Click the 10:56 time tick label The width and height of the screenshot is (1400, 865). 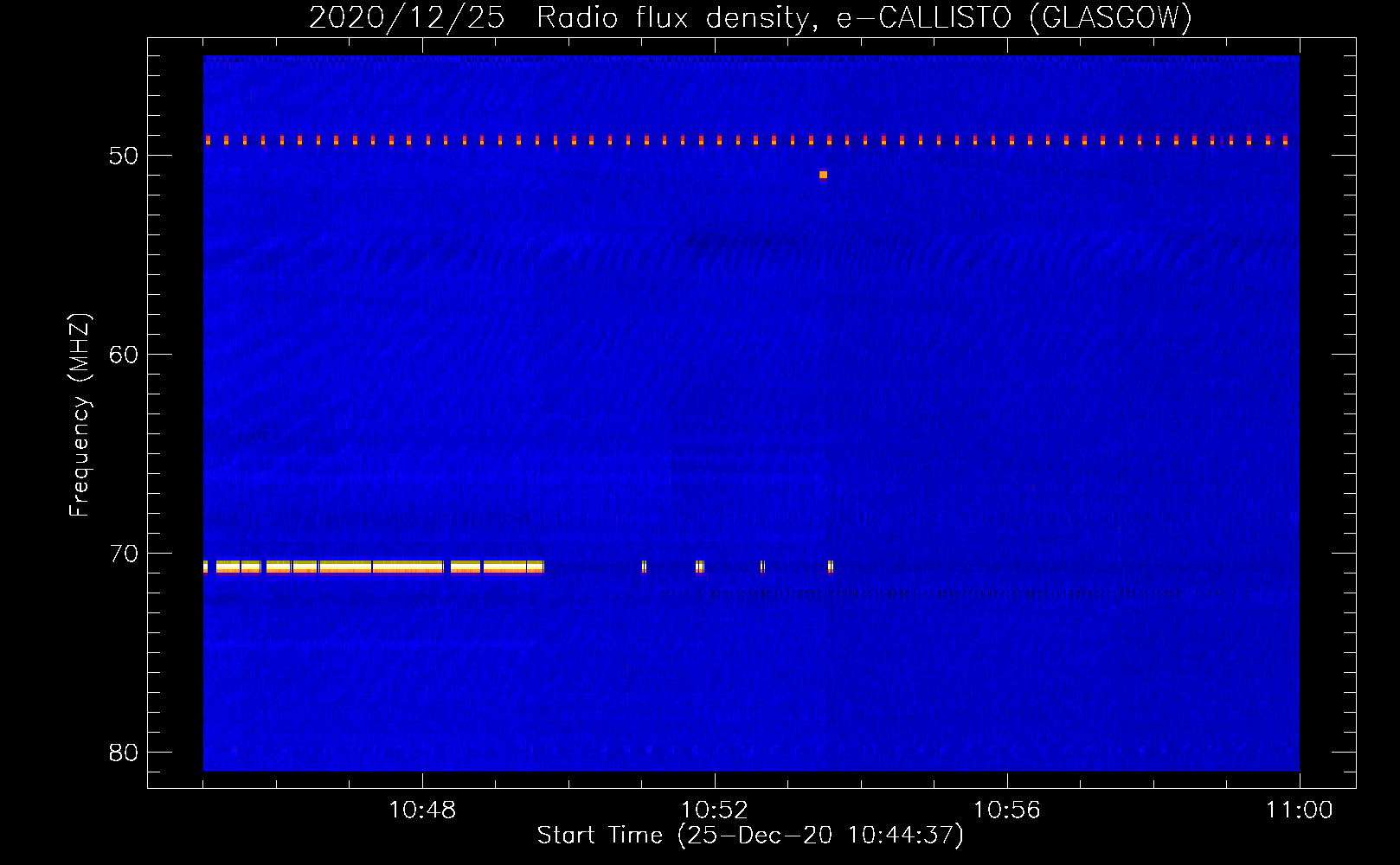pyautogui.click(x=1007, y=811)
